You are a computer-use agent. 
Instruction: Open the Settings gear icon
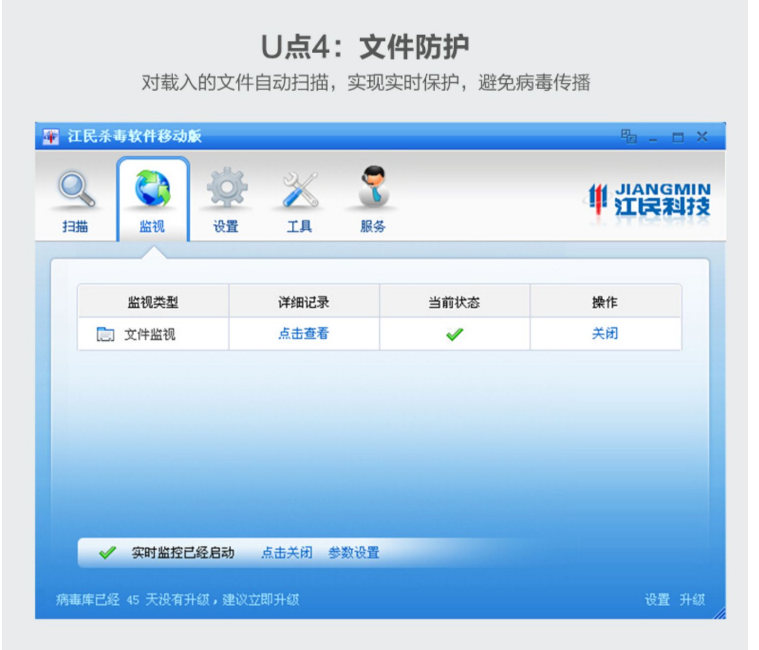[x=226, y=190]
